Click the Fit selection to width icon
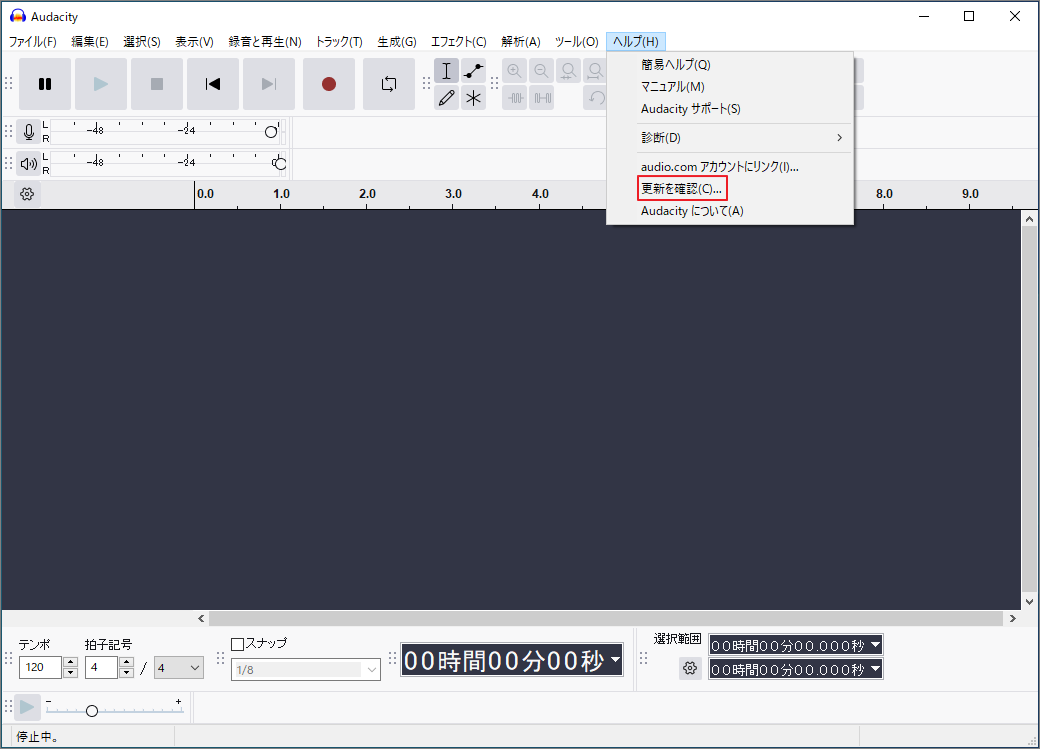1040x749 pixels. 569,71
